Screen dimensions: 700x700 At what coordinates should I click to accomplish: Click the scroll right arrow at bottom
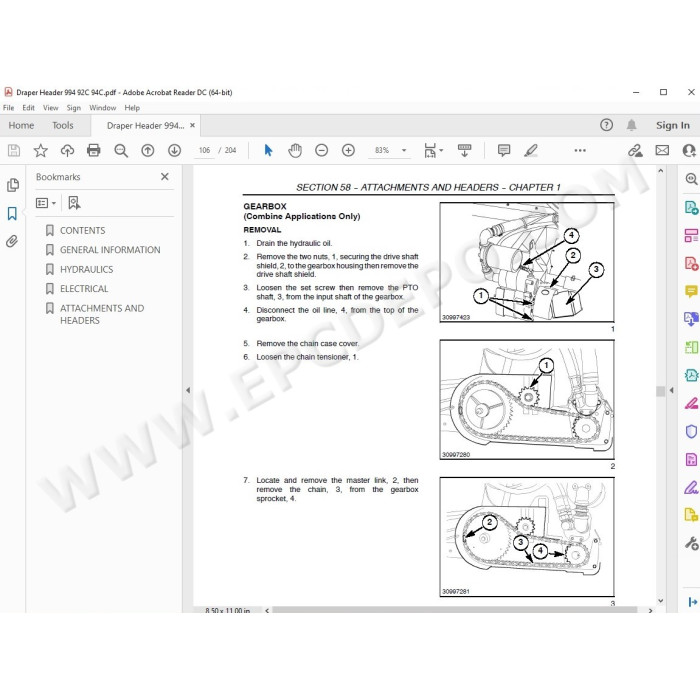(650, 610)
